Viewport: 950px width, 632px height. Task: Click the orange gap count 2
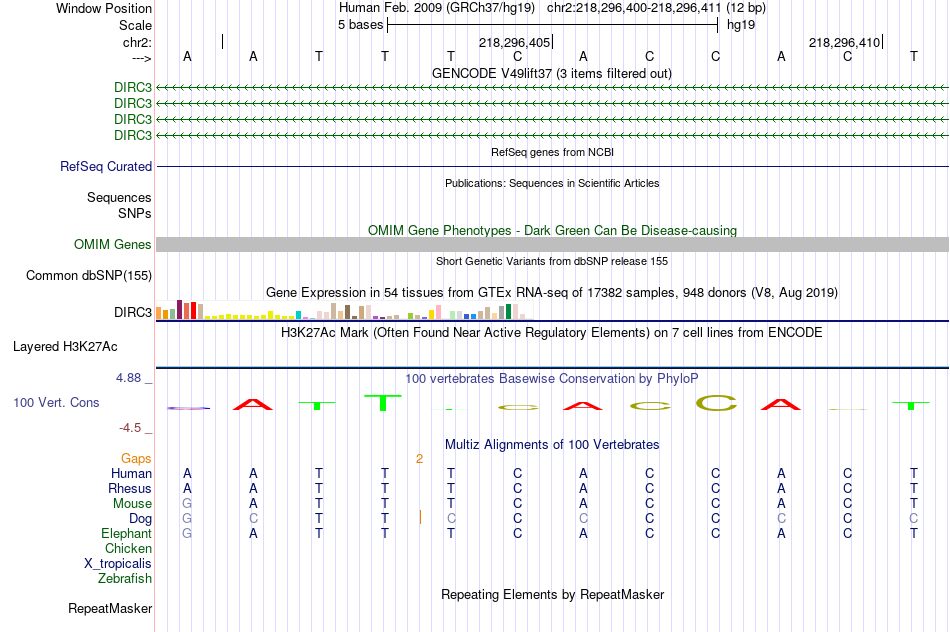pos(419,459)
